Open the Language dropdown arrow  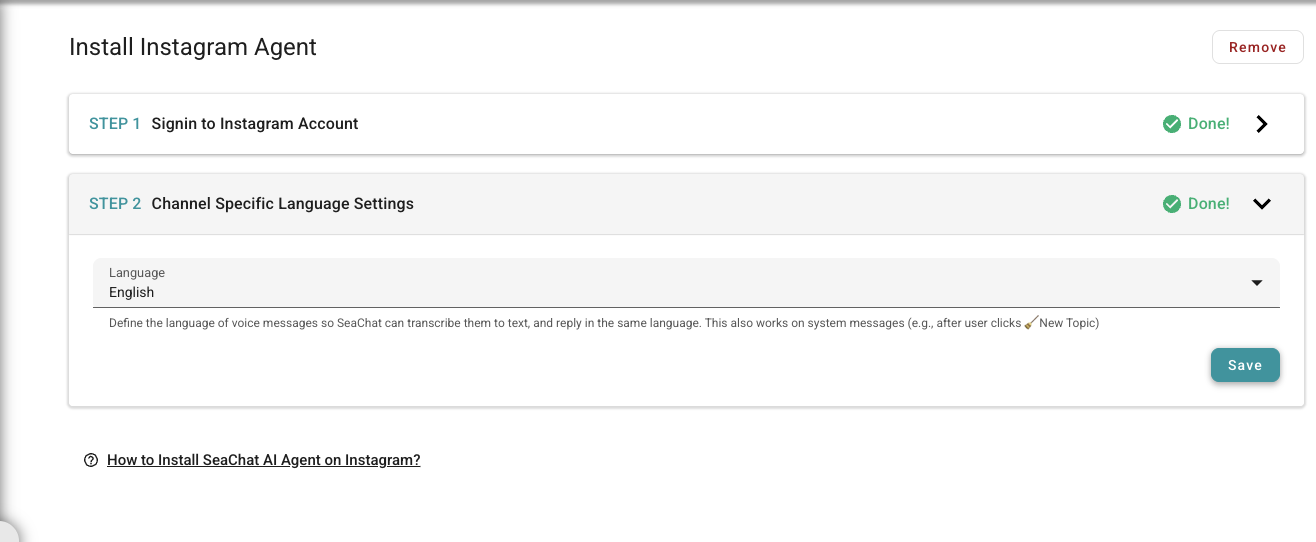tap(1257, 283)
